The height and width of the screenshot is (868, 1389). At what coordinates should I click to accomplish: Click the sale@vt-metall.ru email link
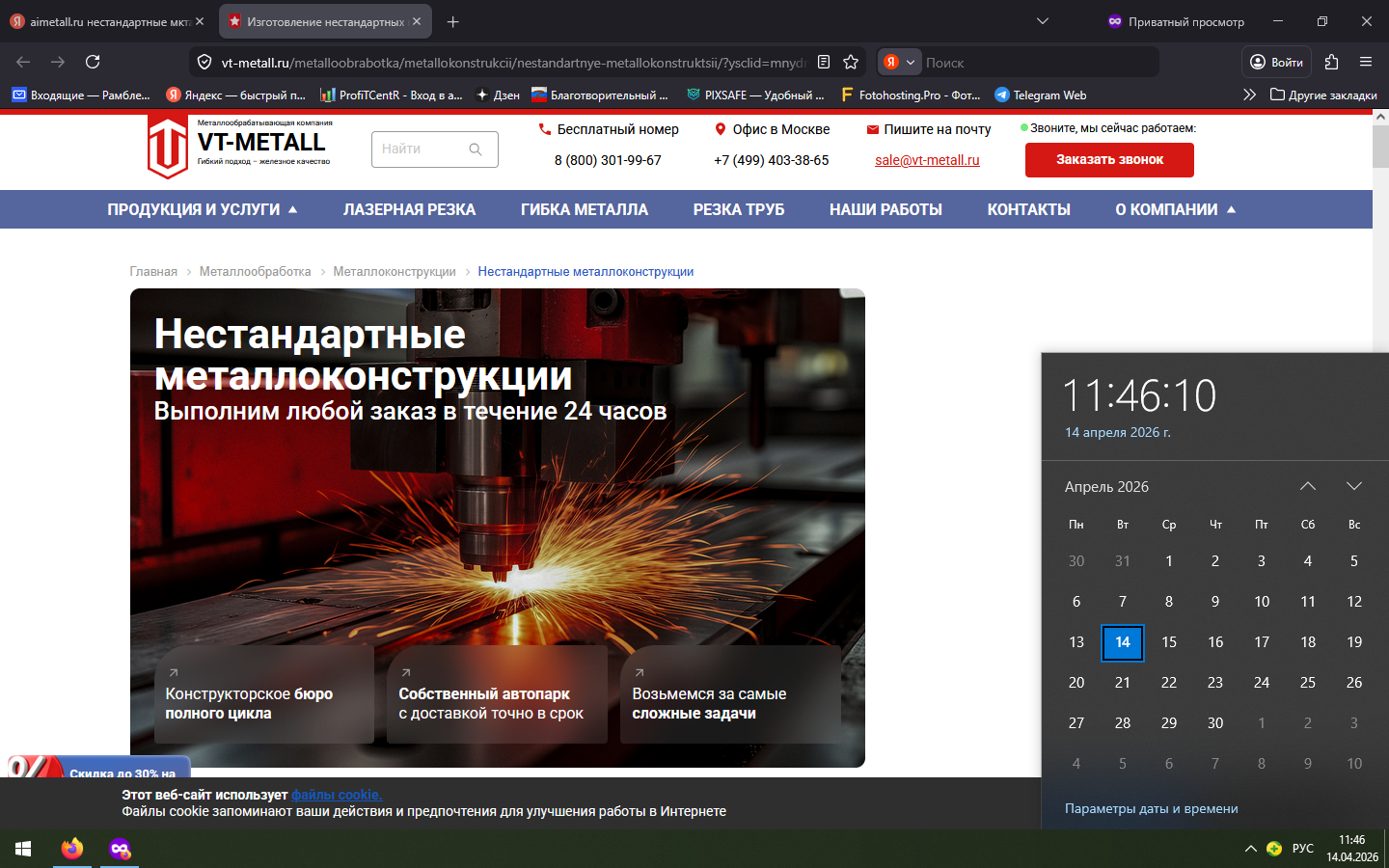point(927,160)
